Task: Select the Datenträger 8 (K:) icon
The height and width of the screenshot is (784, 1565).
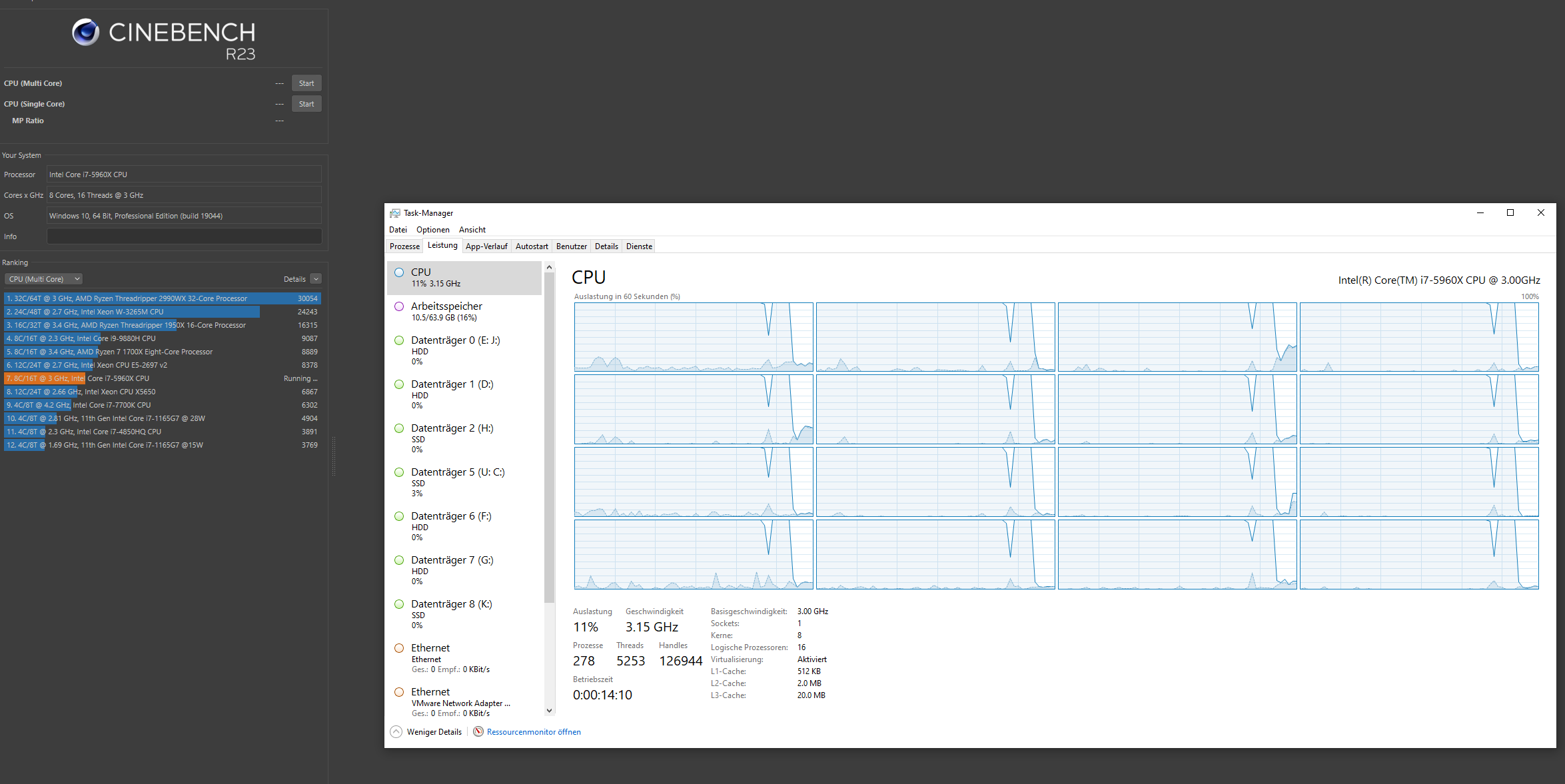Action: click(399, 604)
